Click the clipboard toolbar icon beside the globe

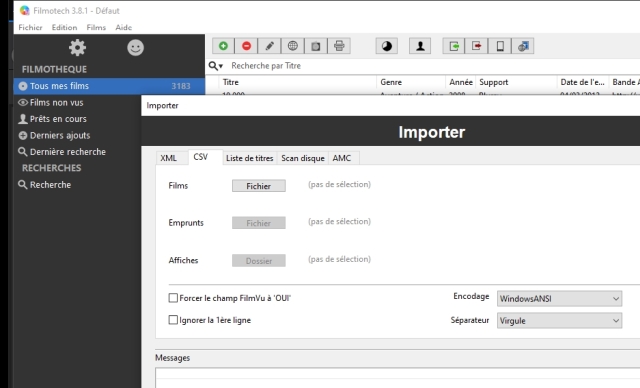click(x=316, y=46)
